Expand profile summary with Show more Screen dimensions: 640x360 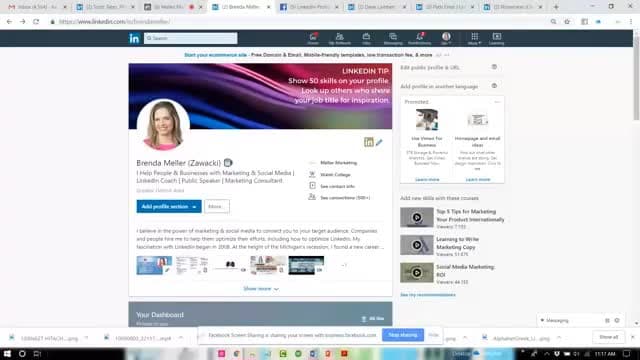click(x=261, y=289)
